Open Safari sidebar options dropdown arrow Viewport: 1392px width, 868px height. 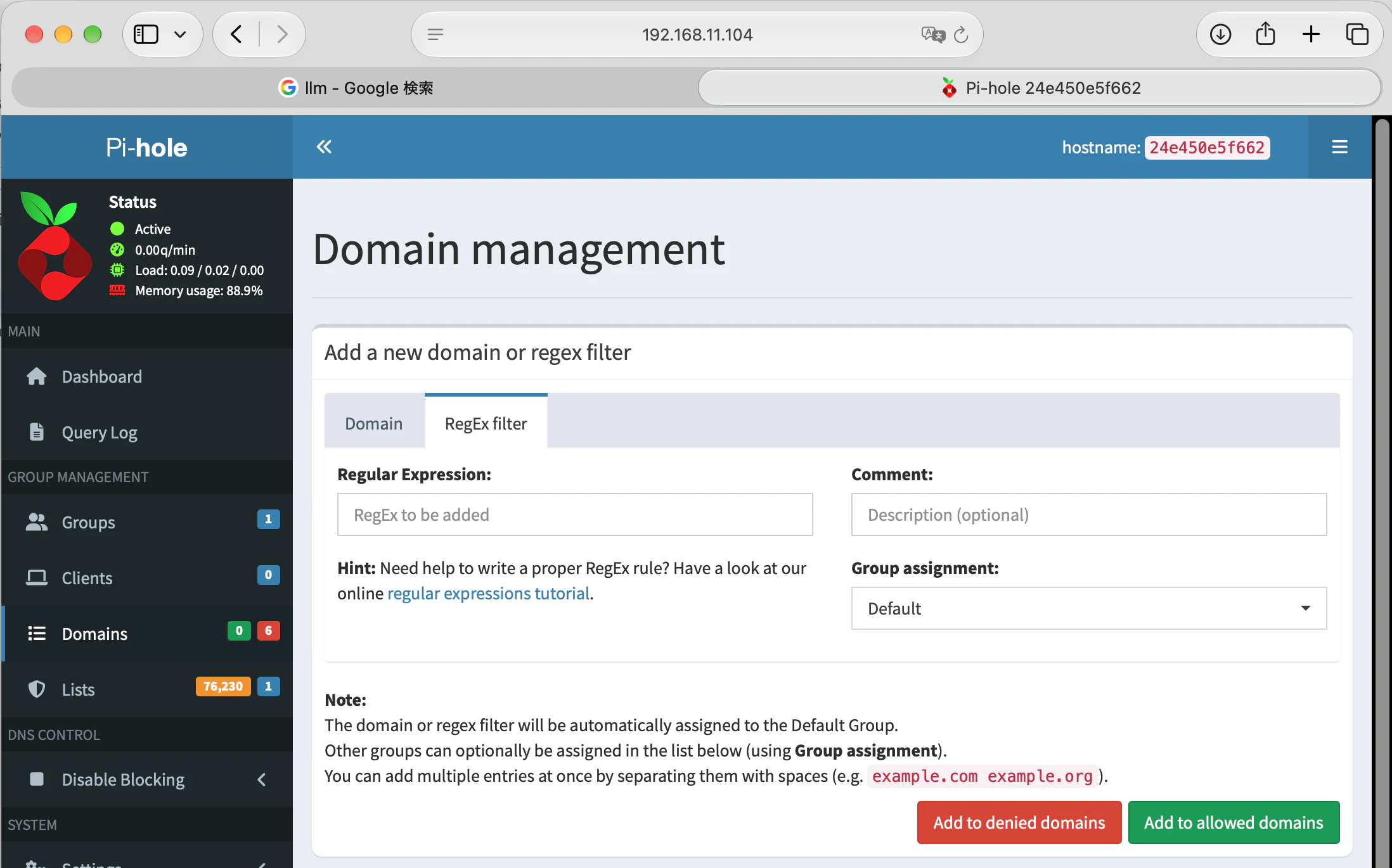pos(180,34)
